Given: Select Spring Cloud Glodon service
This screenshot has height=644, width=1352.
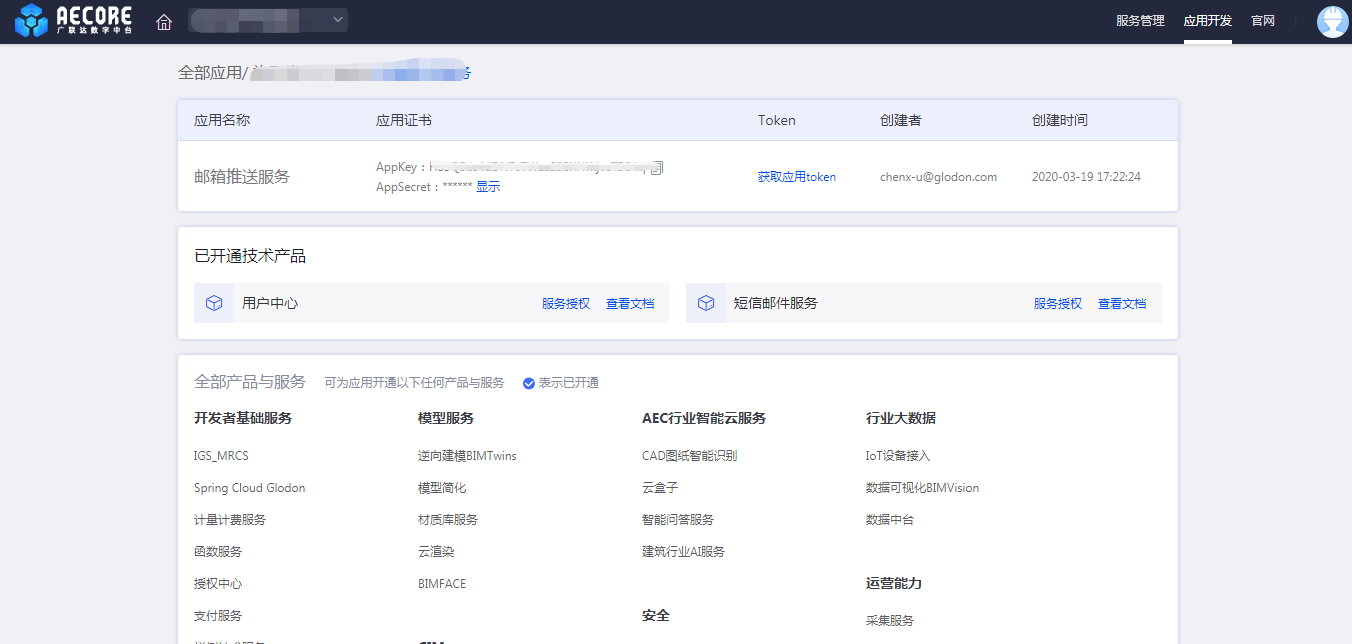Looking at the screenshot, I should click(249, 488).
